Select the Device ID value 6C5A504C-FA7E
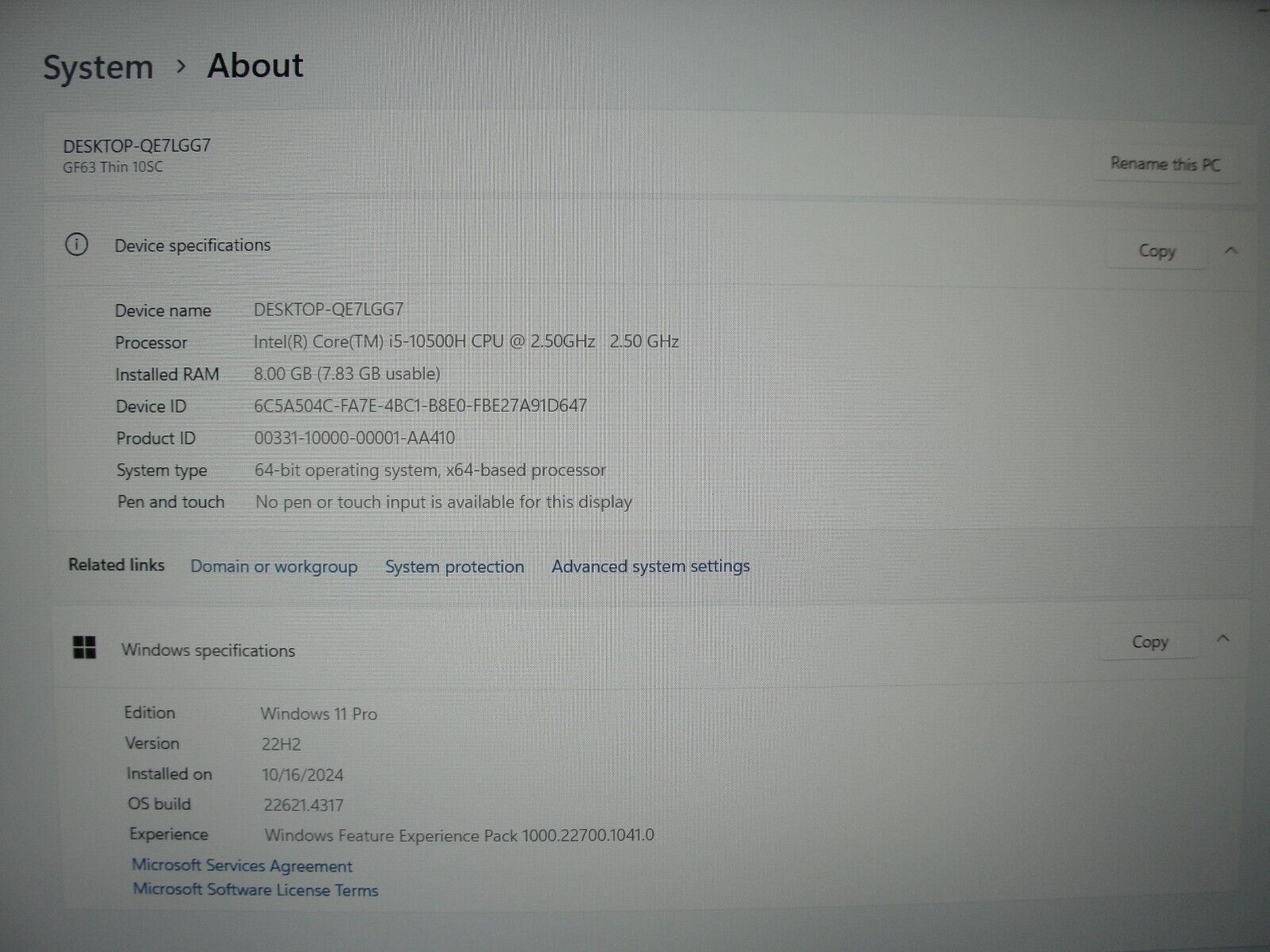 coord(421,405)
